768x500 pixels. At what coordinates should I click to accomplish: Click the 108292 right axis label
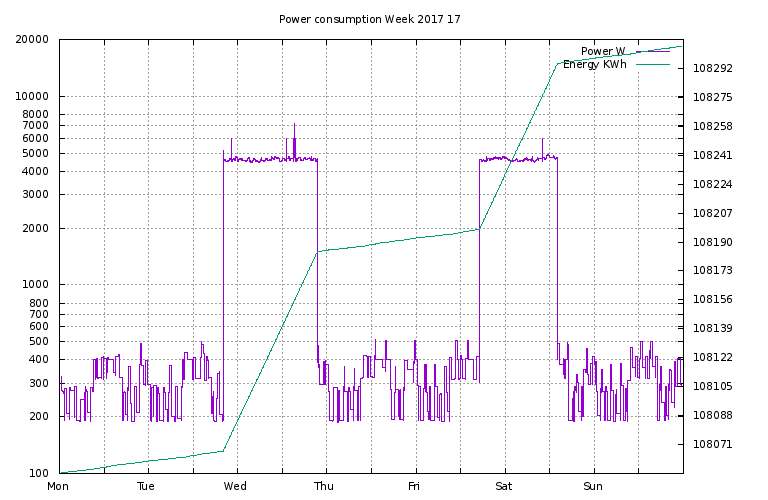pos(713,68)
